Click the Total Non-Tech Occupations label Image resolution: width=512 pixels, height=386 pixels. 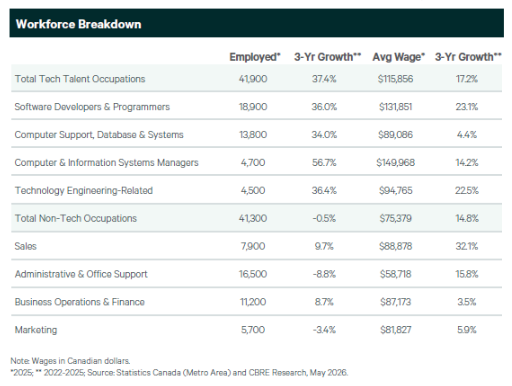pyautogui.click(x=76, y=218)
